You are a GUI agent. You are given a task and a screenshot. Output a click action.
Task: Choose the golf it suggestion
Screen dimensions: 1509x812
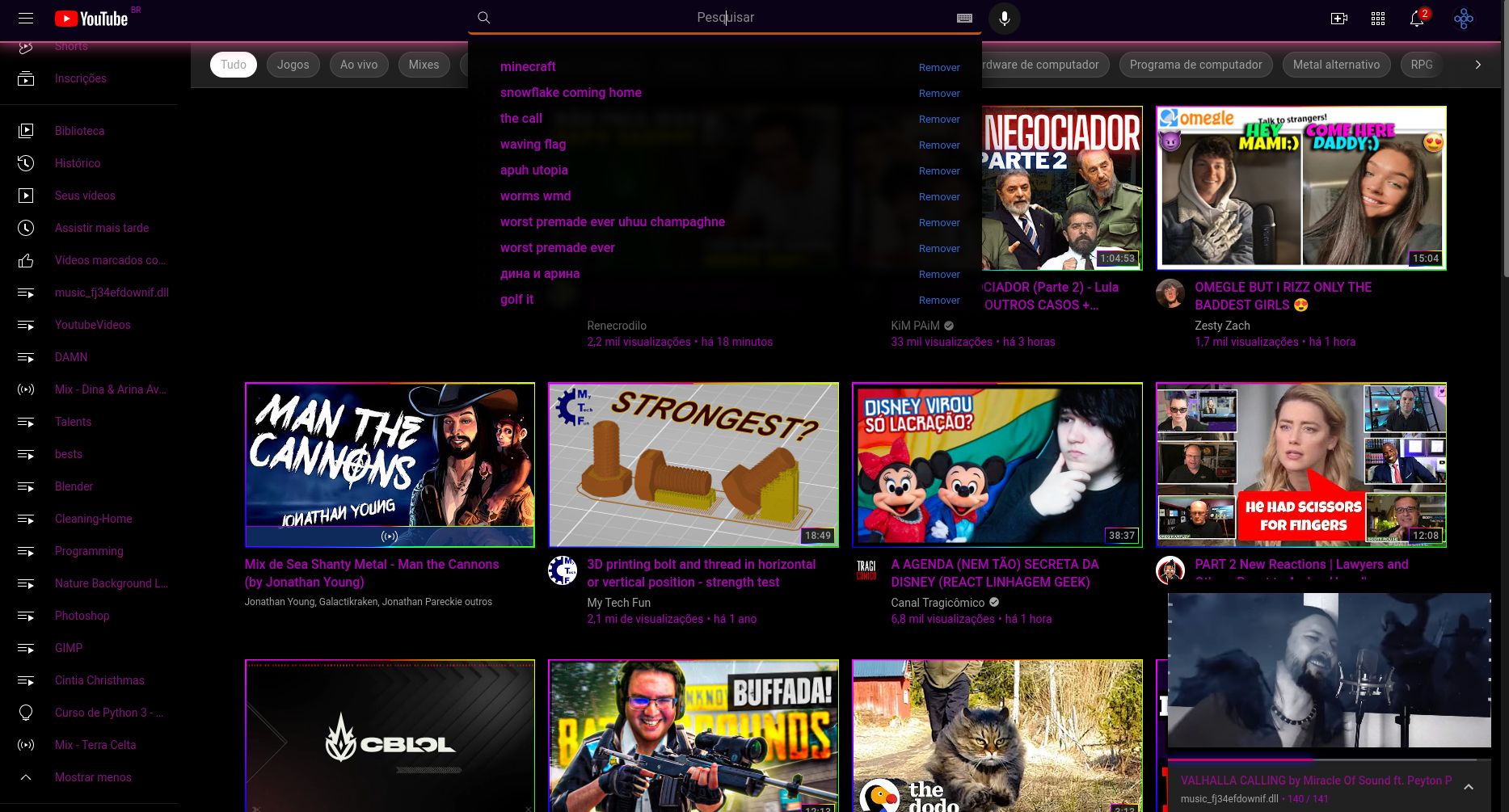point(516,299)
